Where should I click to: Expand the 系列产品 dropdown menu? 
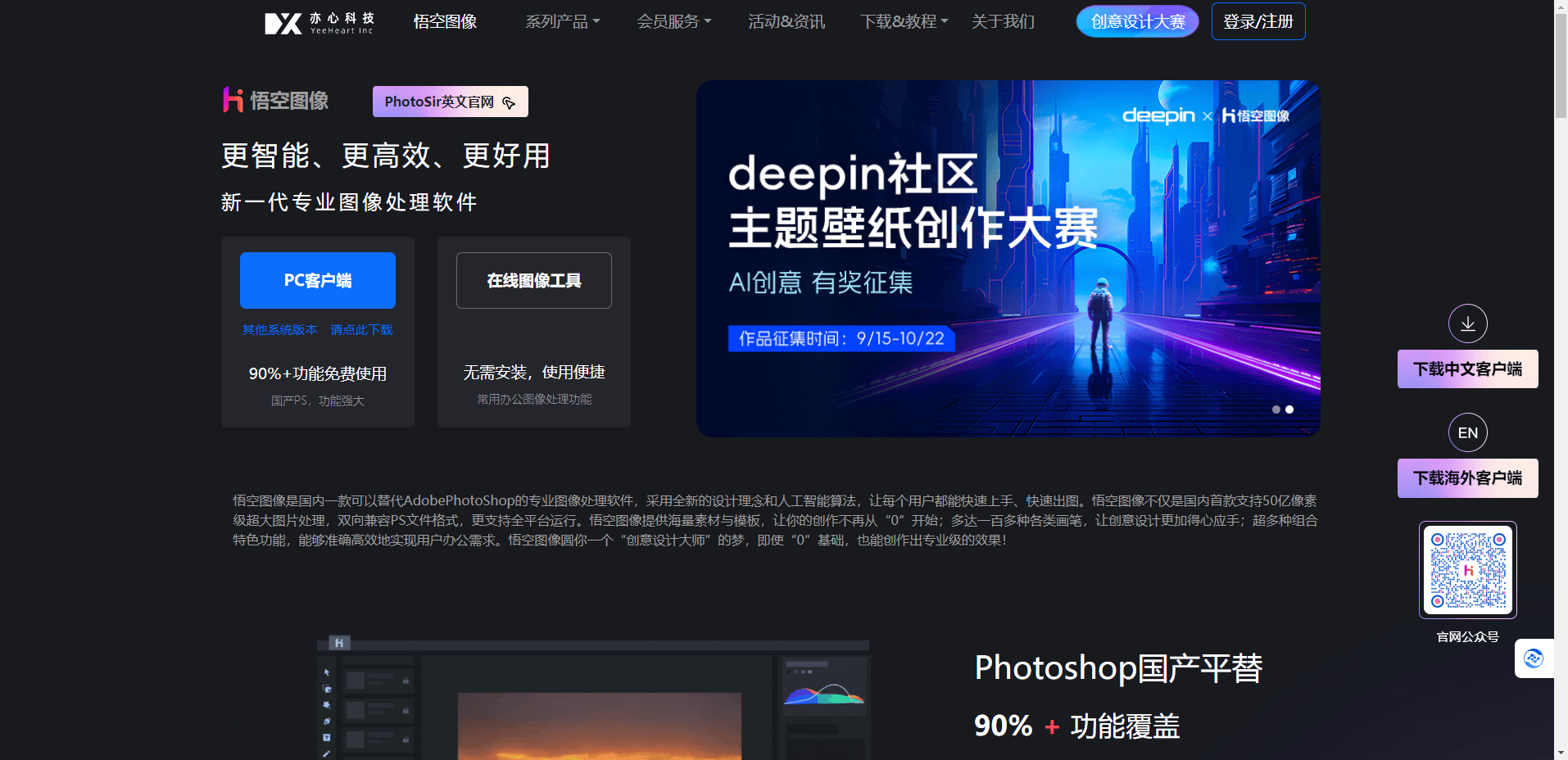point(562,22)
